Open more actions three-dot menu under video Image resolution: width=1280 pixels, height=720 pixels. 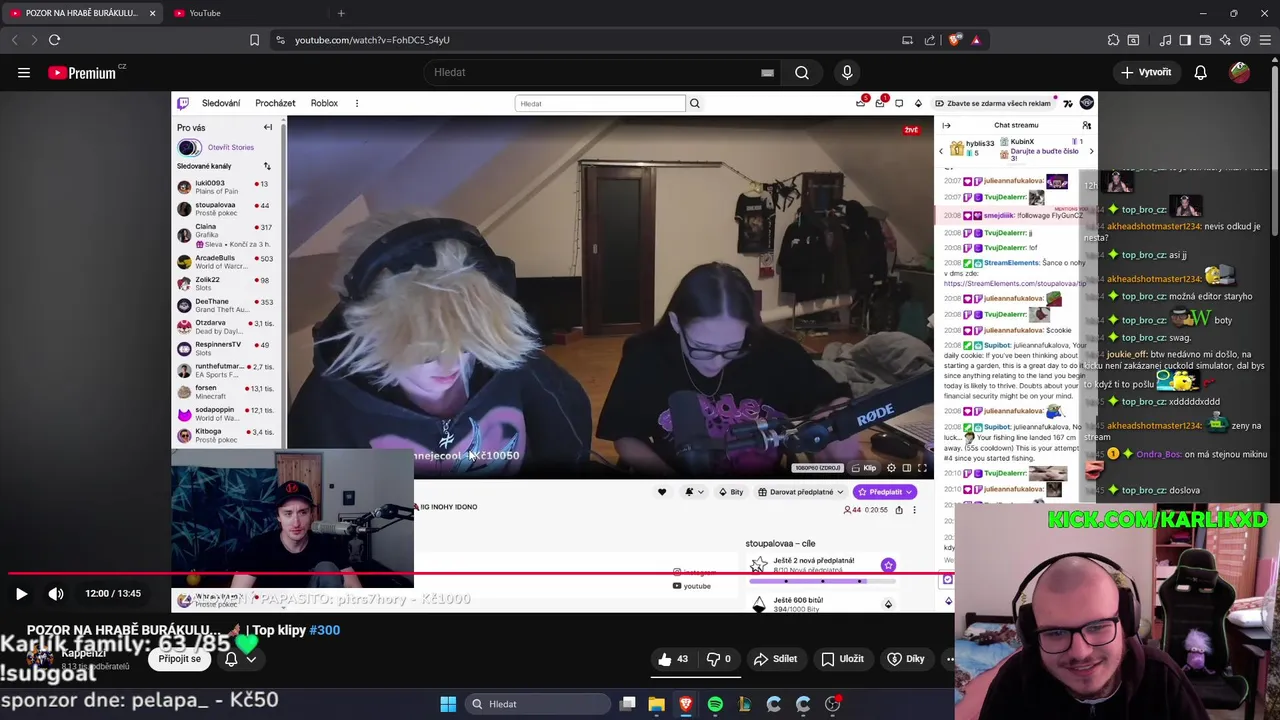950,659
